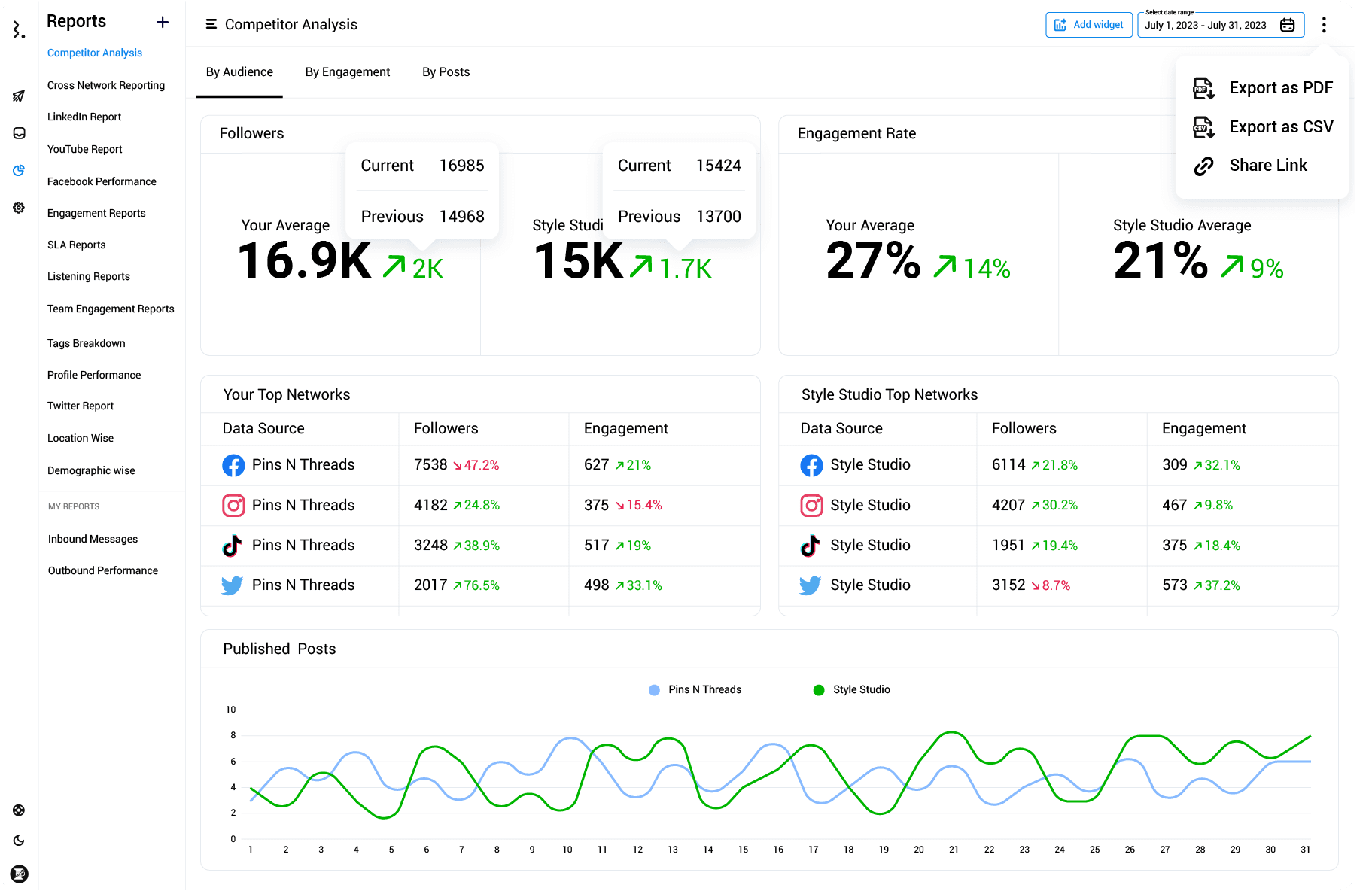
Task: Toggle dark mode moon icon
Action: tap(19, 841)
